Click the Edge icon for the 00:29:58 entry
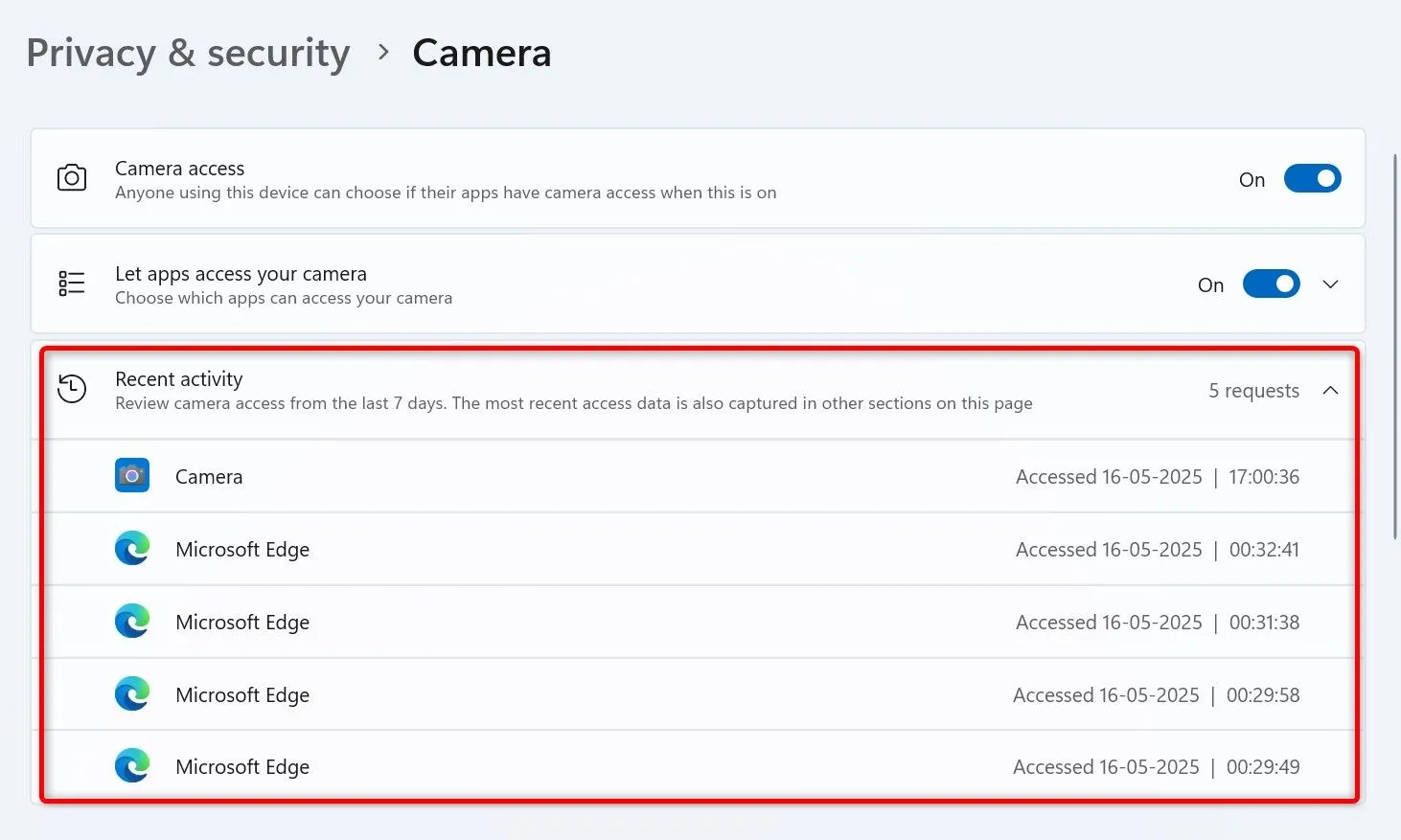The width and height of the screenshot is (1401, 840). point(132,694)
